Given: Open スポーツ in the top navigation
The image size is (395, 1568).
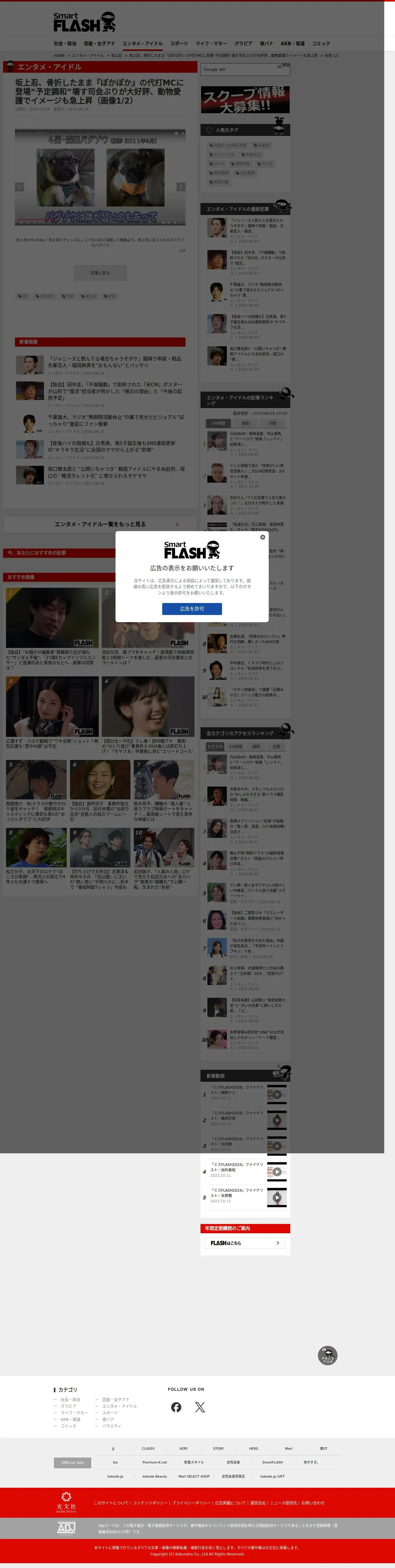Looking at the screenshot, I should pyautogui.click(x=179, y=44).
